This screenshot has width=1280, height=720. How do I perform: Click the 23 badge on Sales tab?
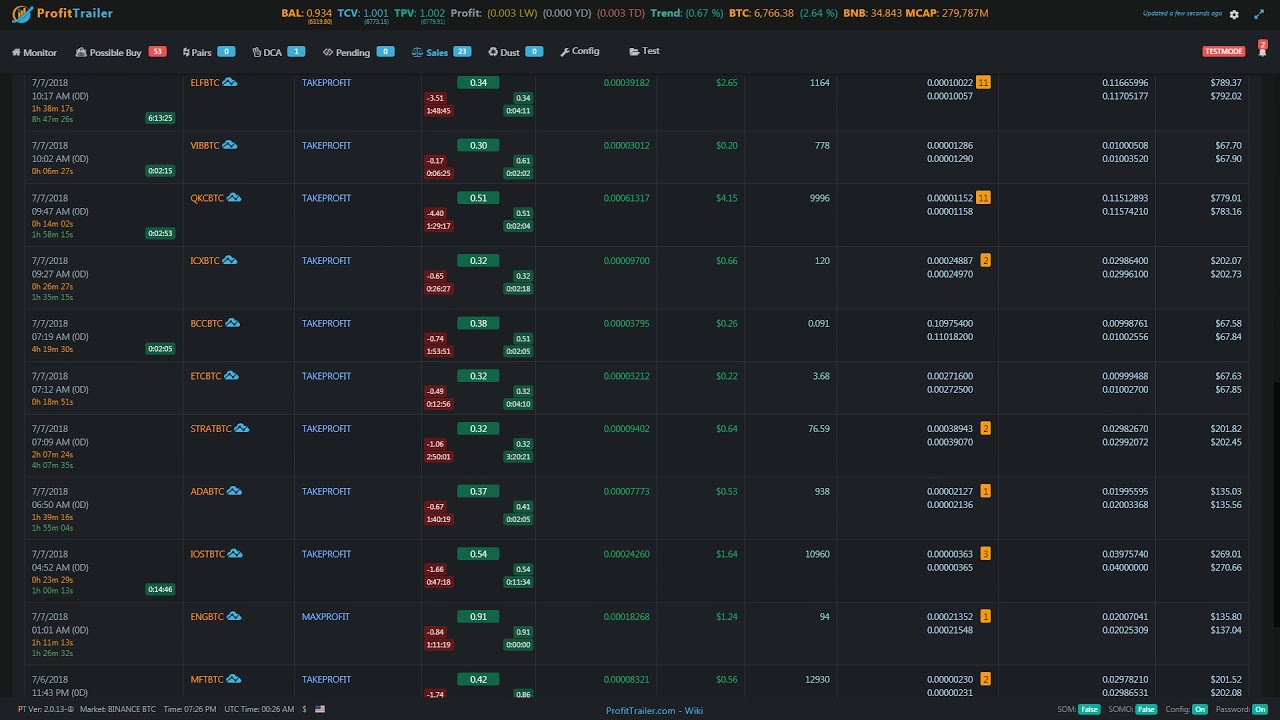tap(462, 51)
